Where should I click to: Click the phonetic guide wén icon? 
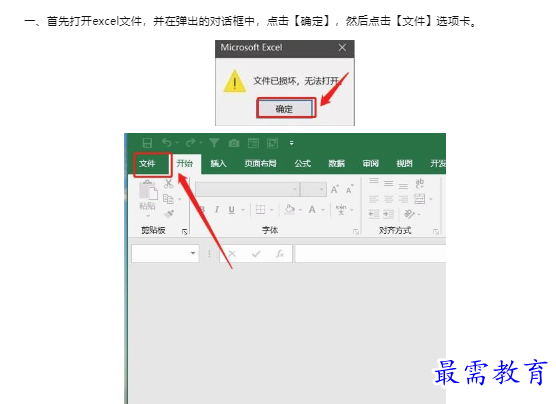pyautogui.click(x=341, y=209)
